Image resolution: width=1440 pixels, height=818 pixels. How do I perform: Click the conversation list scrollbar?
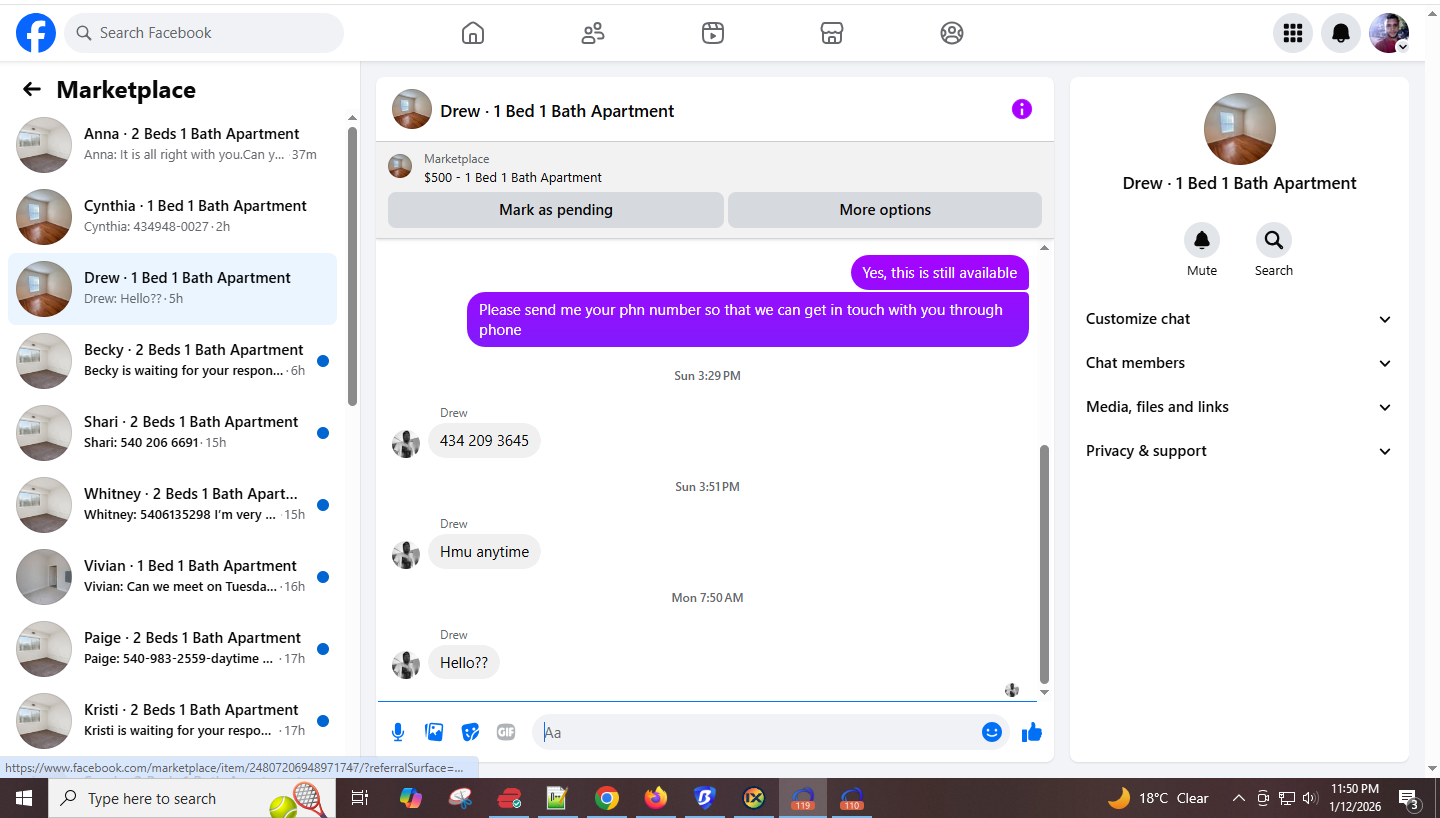pos(352,265)
